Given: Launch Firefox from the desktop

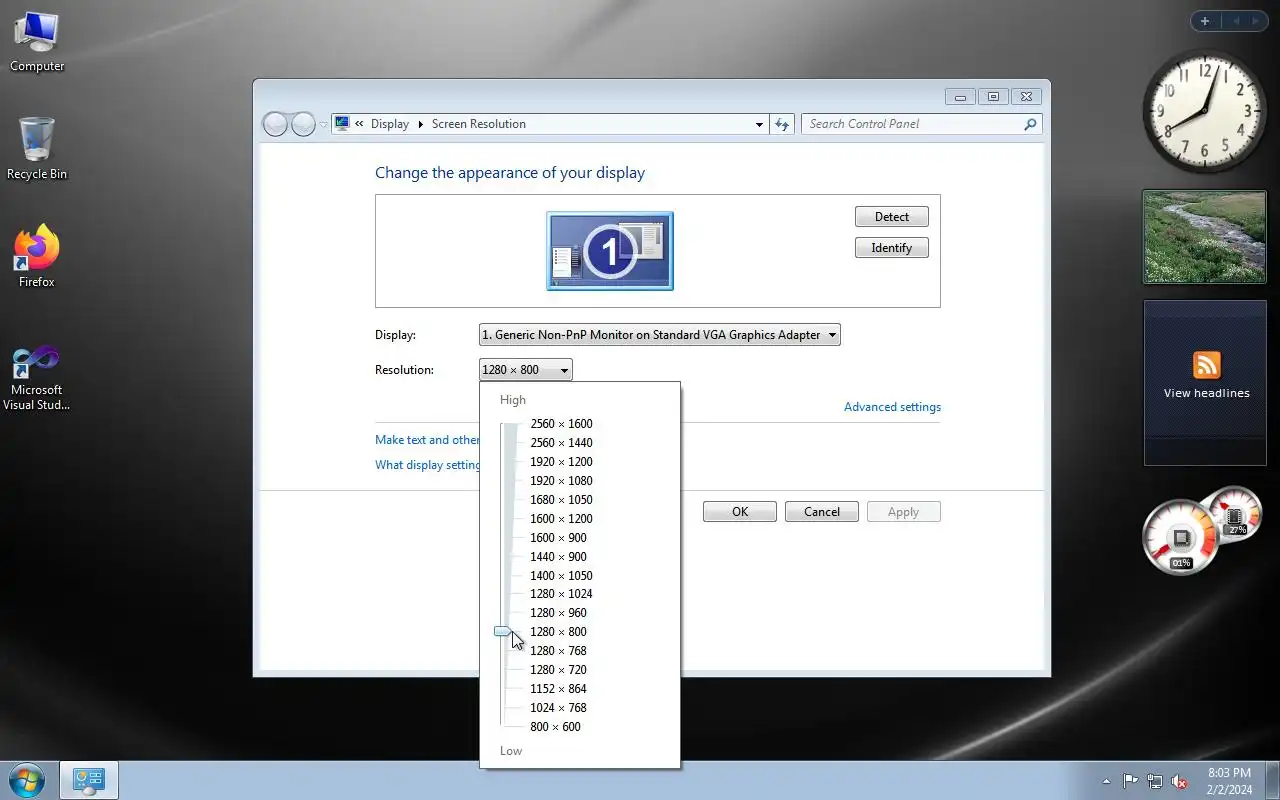Looking at the screenshot, I should 37,257.
